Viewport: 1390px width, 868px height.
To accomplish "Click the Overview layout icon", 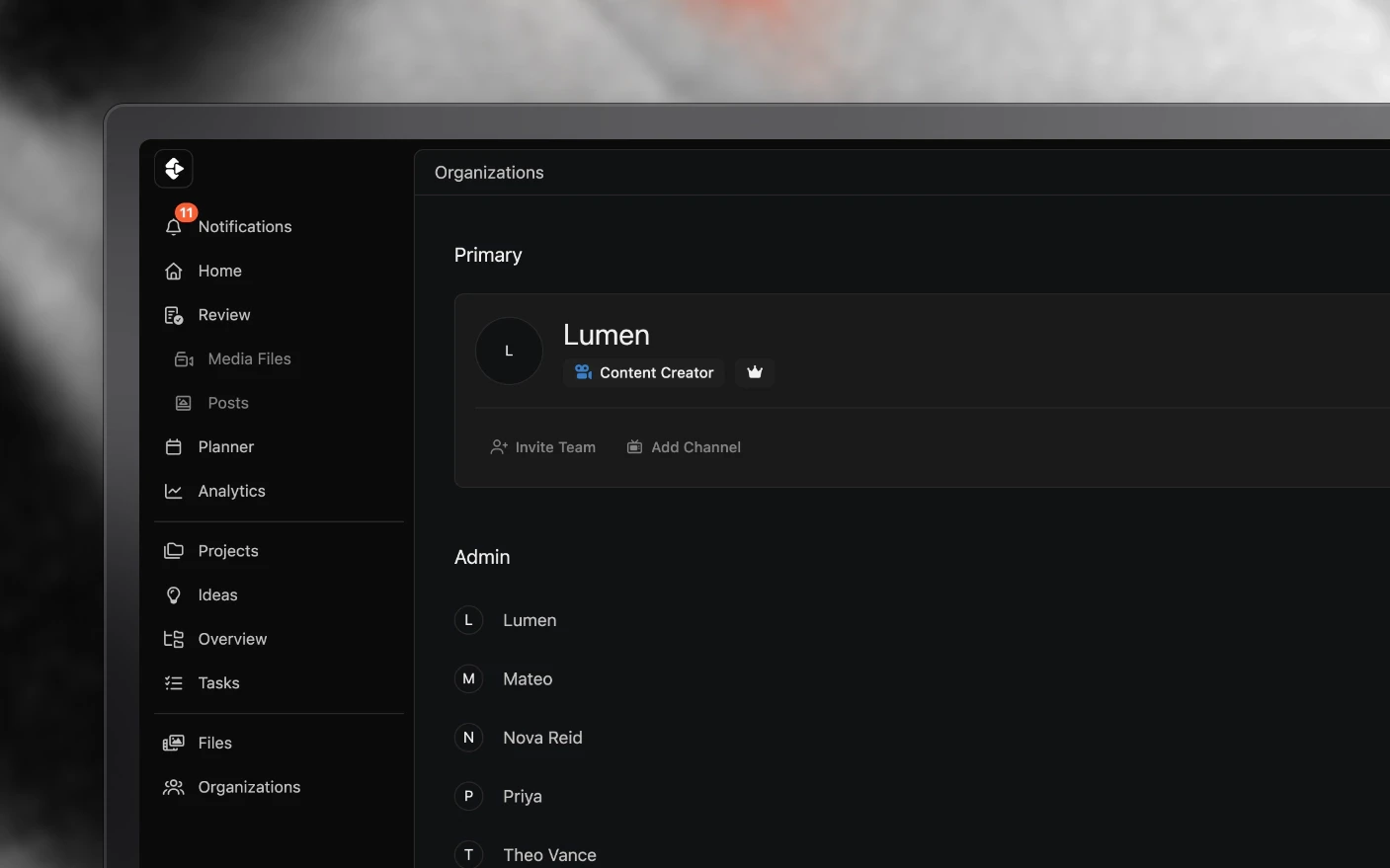I will pos(174,639).
